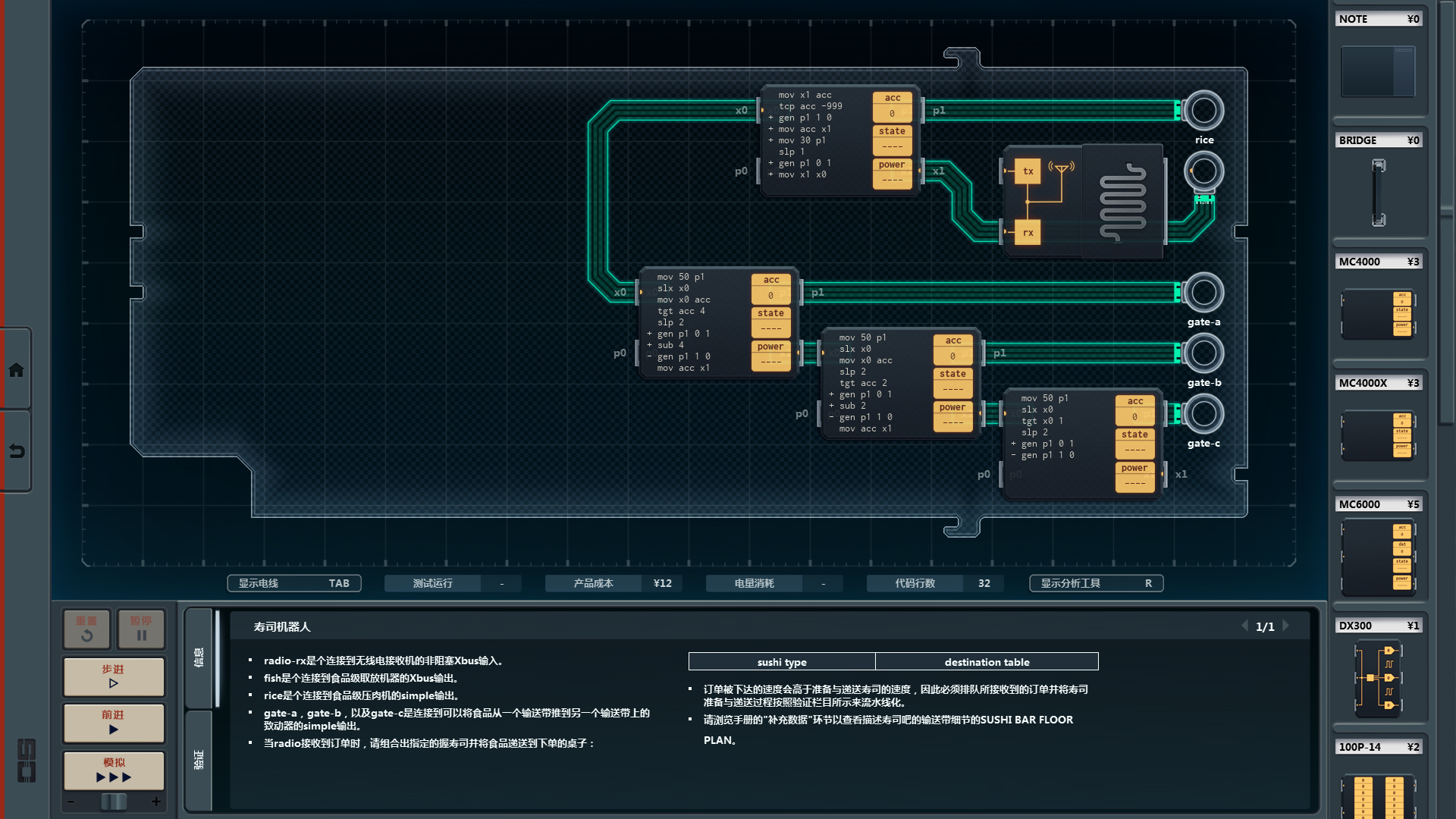
Task: Open the 信息 info tab
Action: coord(199,657)
